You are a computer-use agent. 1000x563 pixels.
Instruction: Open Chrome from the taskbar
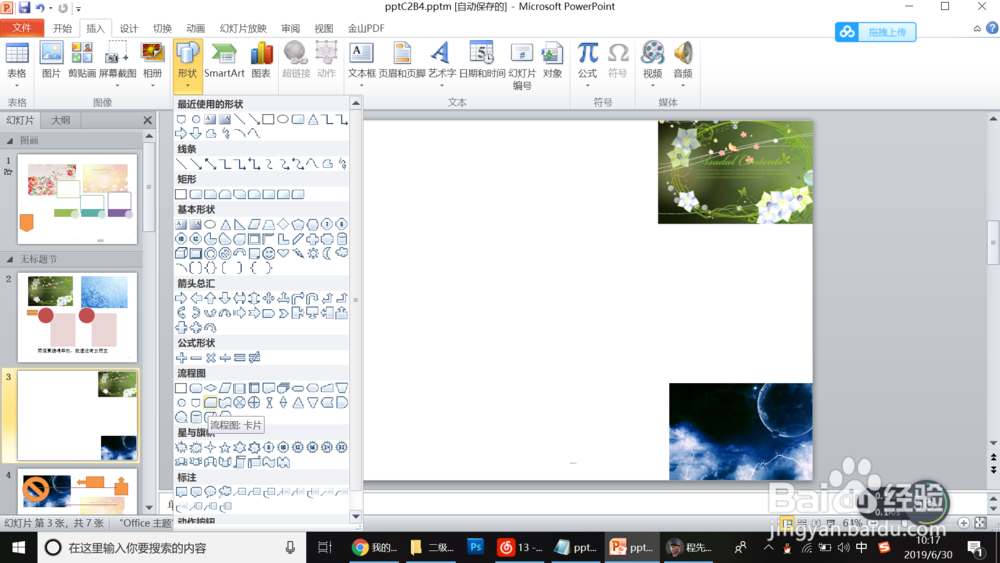click(x=374, y=548)
